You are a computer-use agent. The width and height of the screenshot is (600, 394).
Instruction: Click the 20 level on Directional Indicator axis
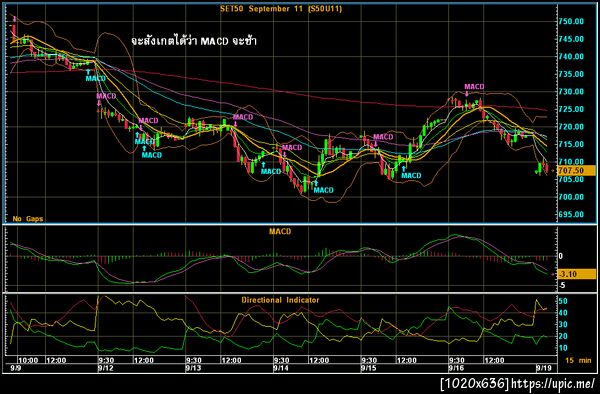(x=563, y=337)
